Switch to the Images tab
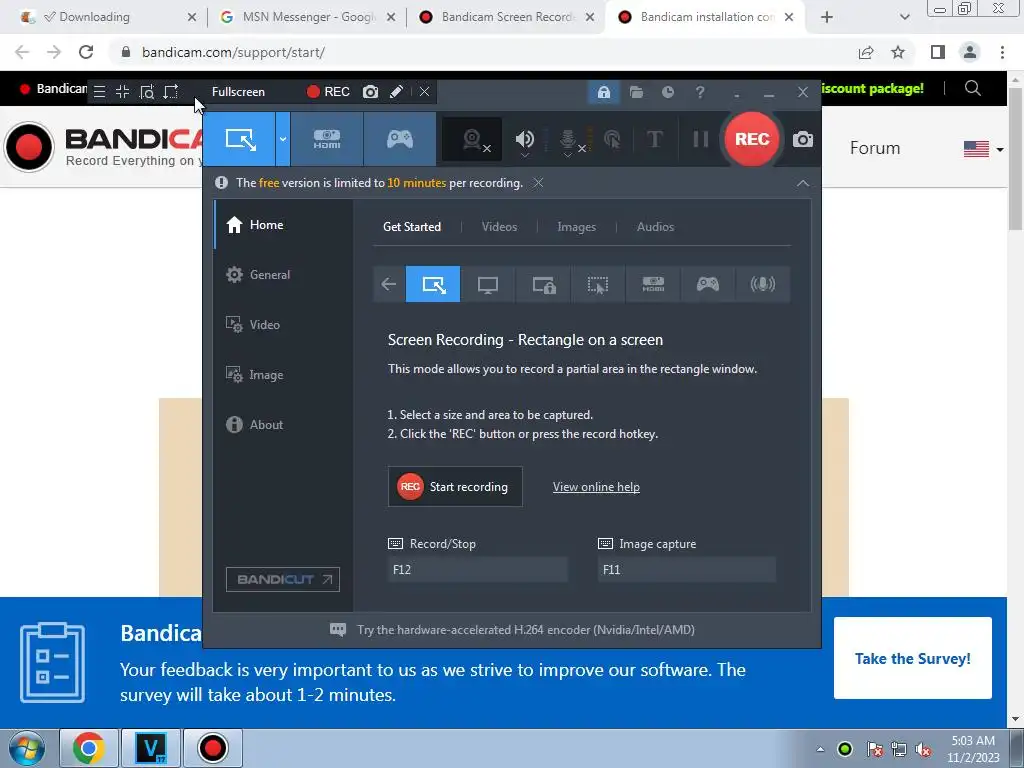Viewport: 1024px width, 768px height. click(576, 227)
